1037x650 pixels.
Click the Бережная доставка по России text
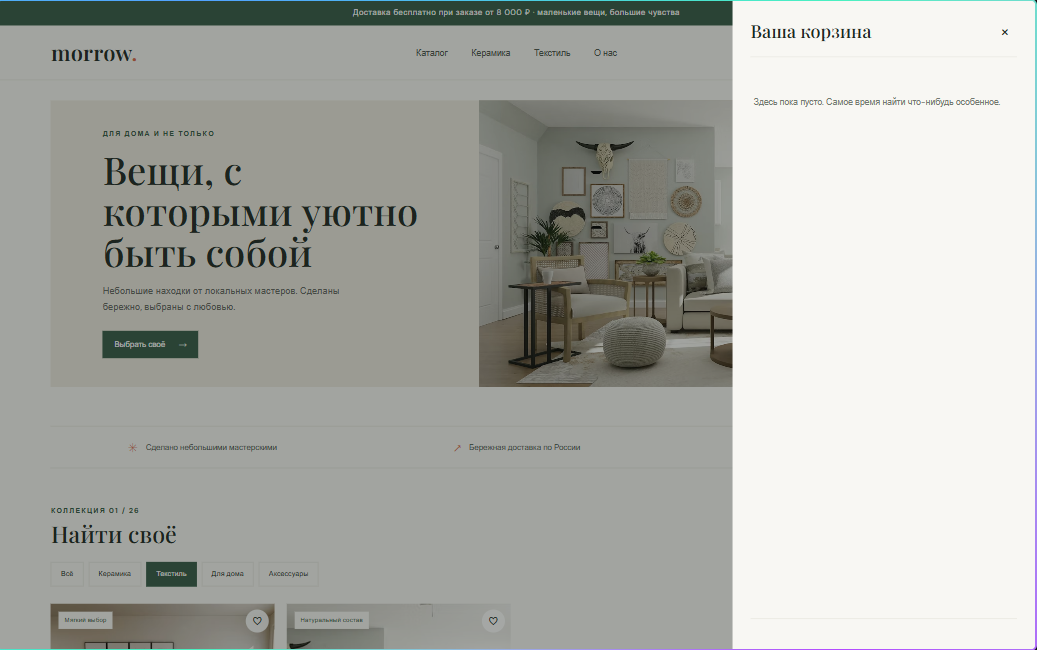tap(524, 448)
